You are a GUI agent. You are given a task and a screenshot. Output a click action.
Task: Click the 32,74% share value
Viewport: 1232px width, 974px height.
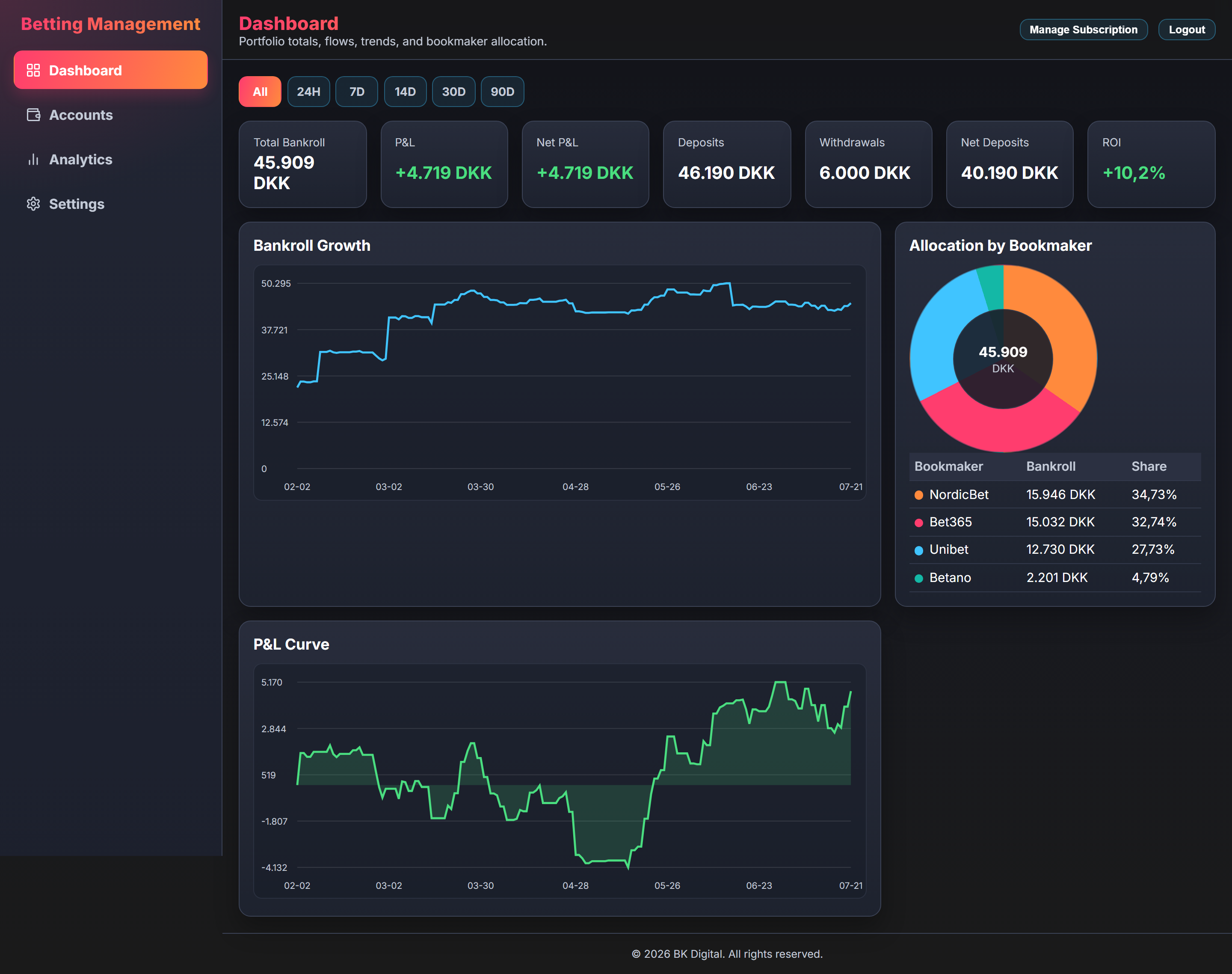pos(1154,522)
